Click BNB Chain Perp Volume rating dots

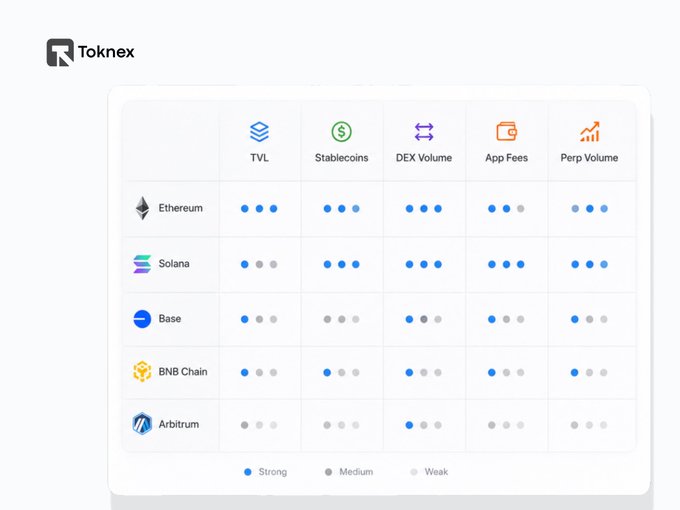pos(589,373)
